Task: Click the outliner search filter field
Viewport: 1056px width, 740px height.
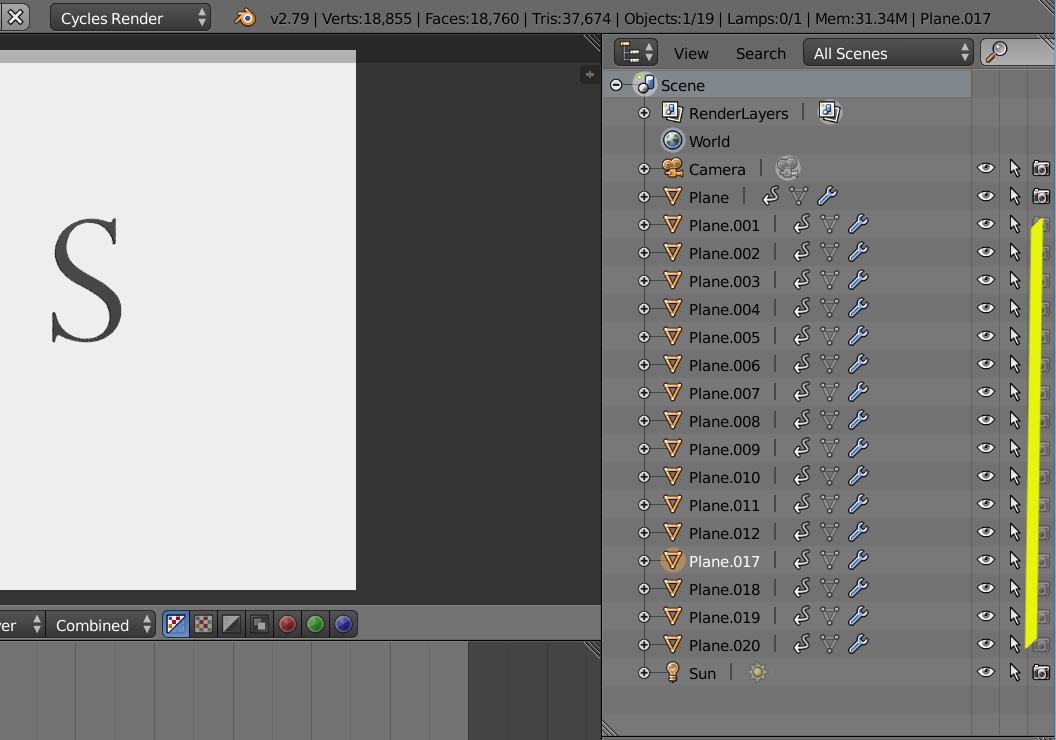Action: [1025, 53]
